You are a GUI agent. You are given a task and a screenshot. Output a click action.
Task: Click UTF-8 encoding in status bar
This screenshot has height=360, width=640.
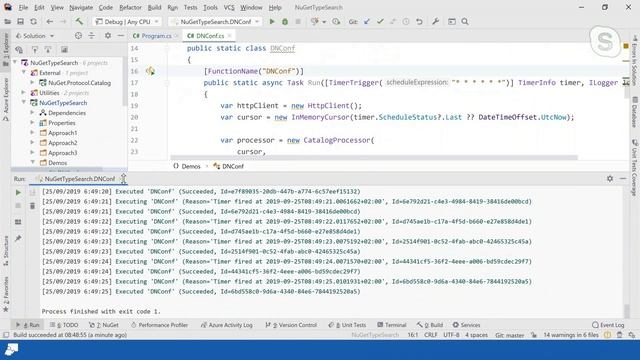[451, 335]
